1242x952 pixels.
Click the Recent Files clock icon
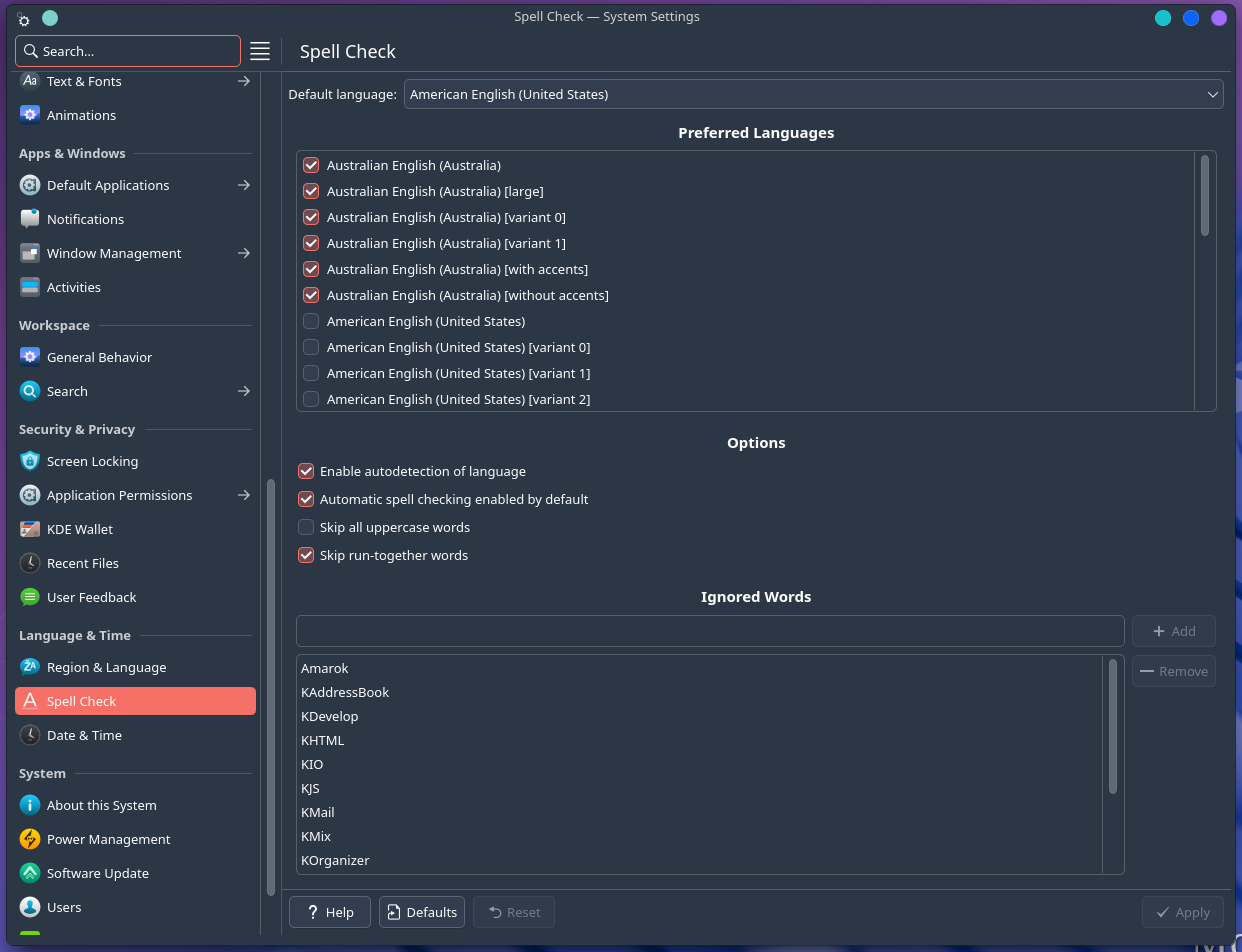click(x=30, y=563)
